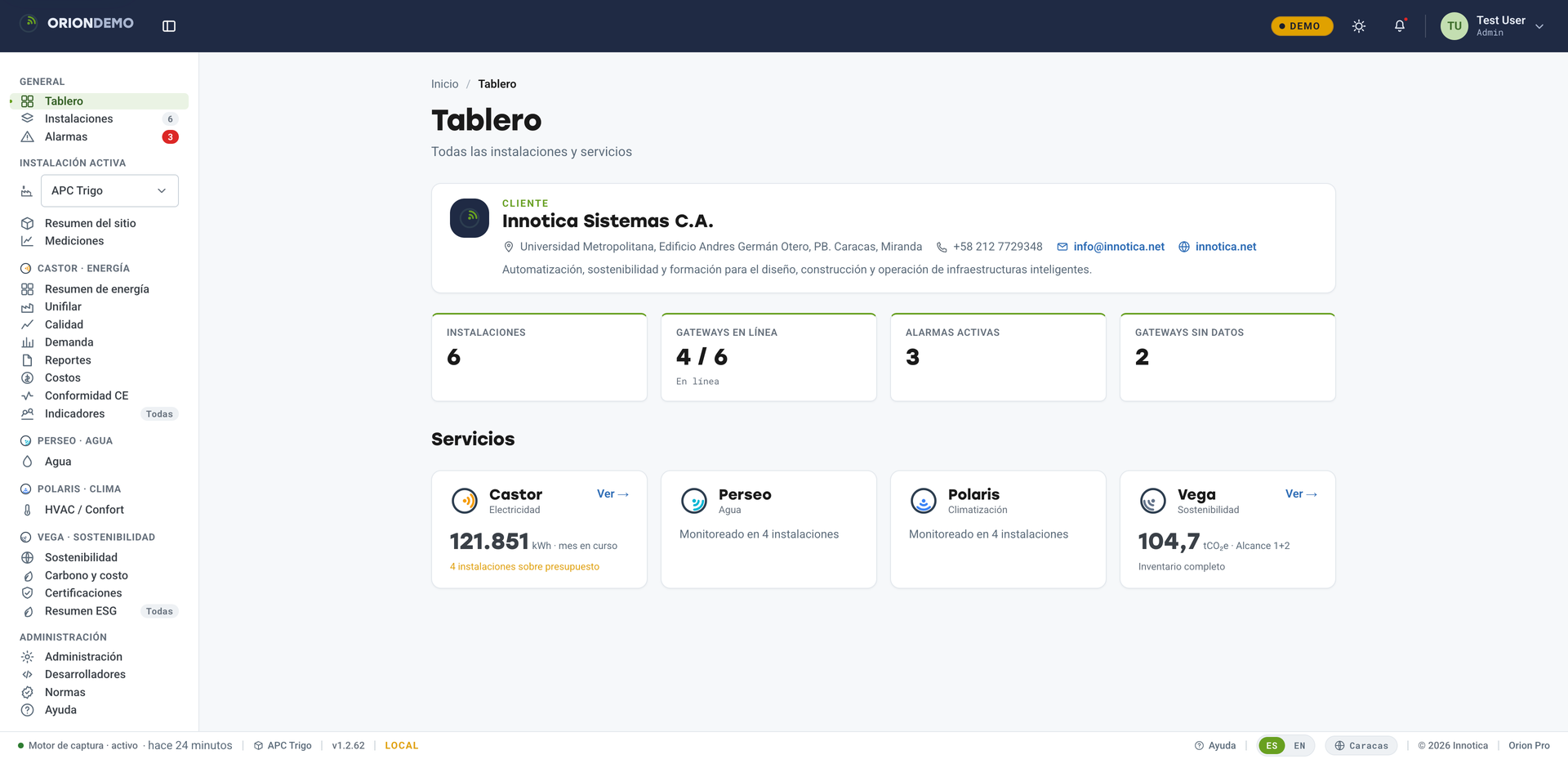Screen dimensions: 1568x759
Task: Click the Instalaciones layers icon
Action: [27, 119]
